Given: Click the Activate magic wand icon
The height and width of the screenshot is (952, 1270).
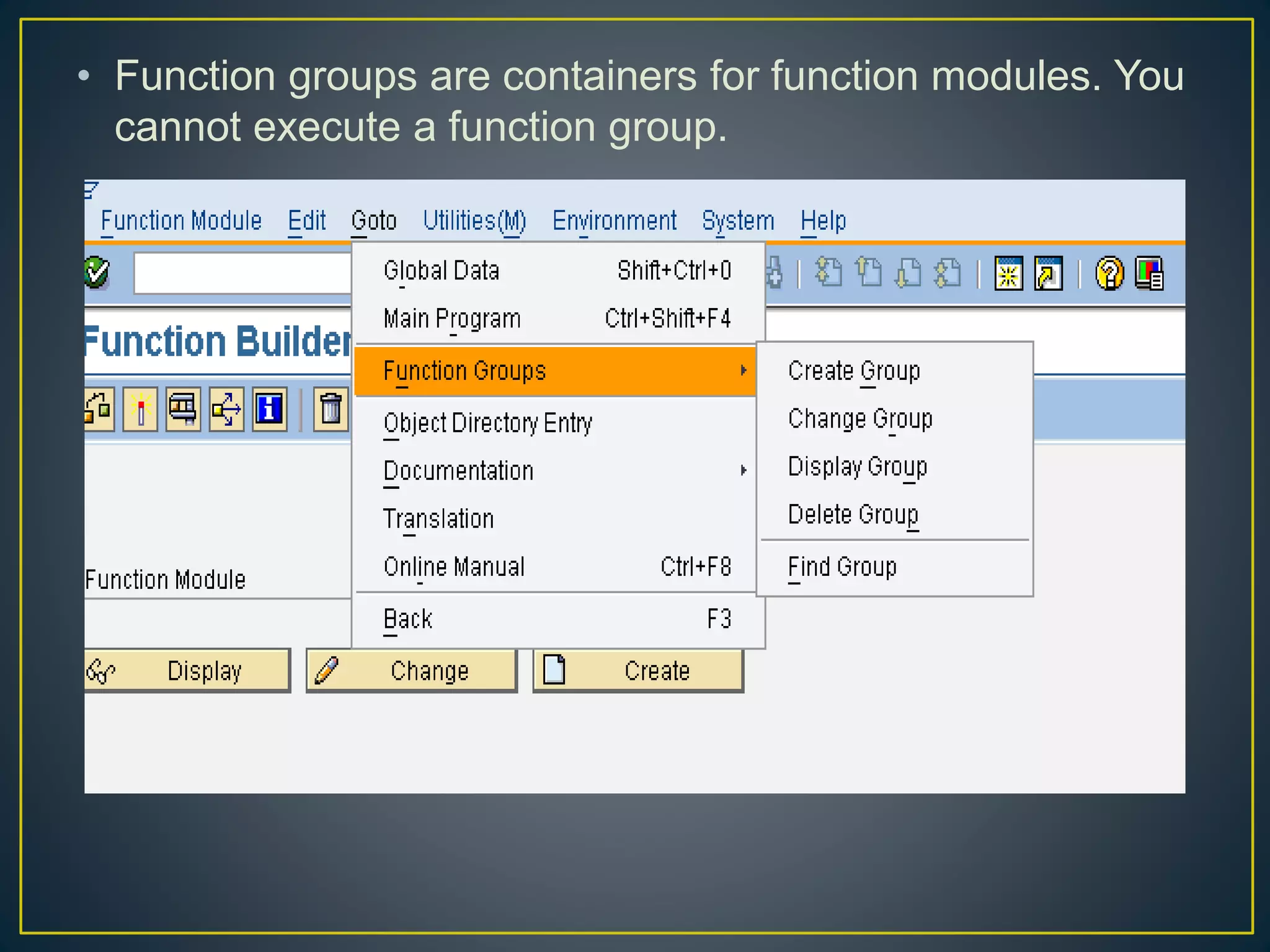Looking at the screenshot, I should [141, 409].
